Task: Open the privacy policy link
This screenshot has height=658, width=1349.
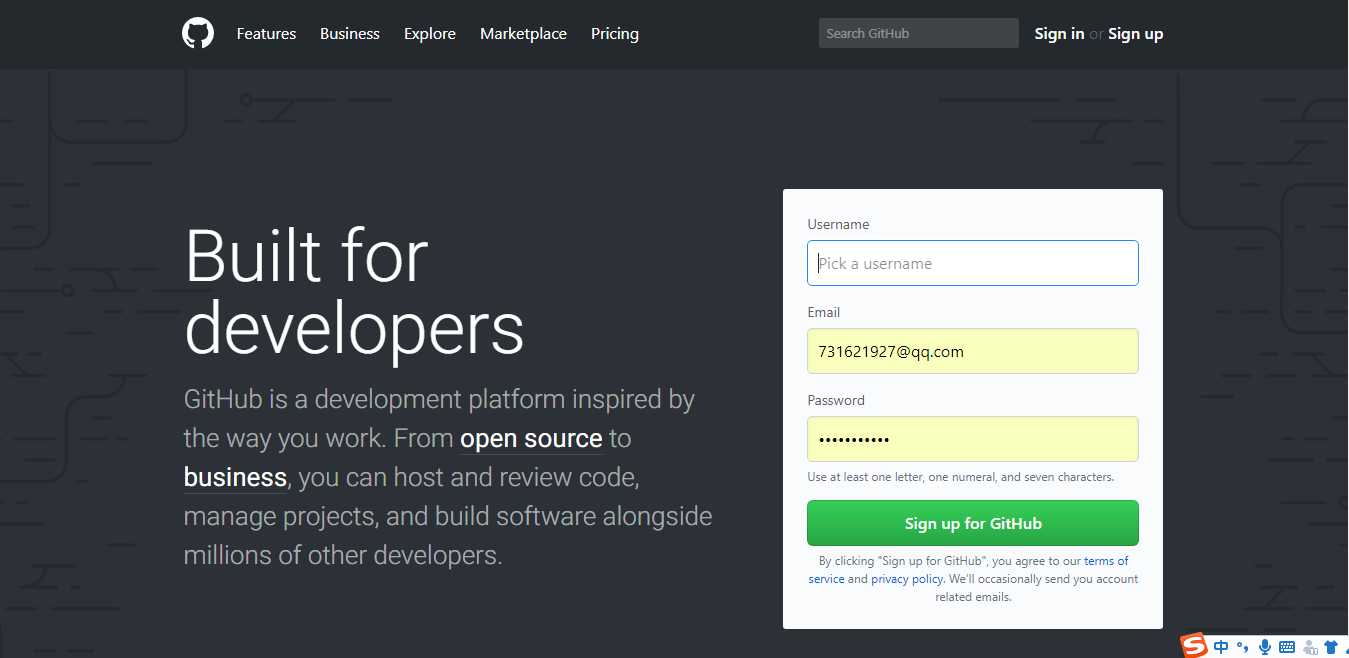Action: point(907,579)
